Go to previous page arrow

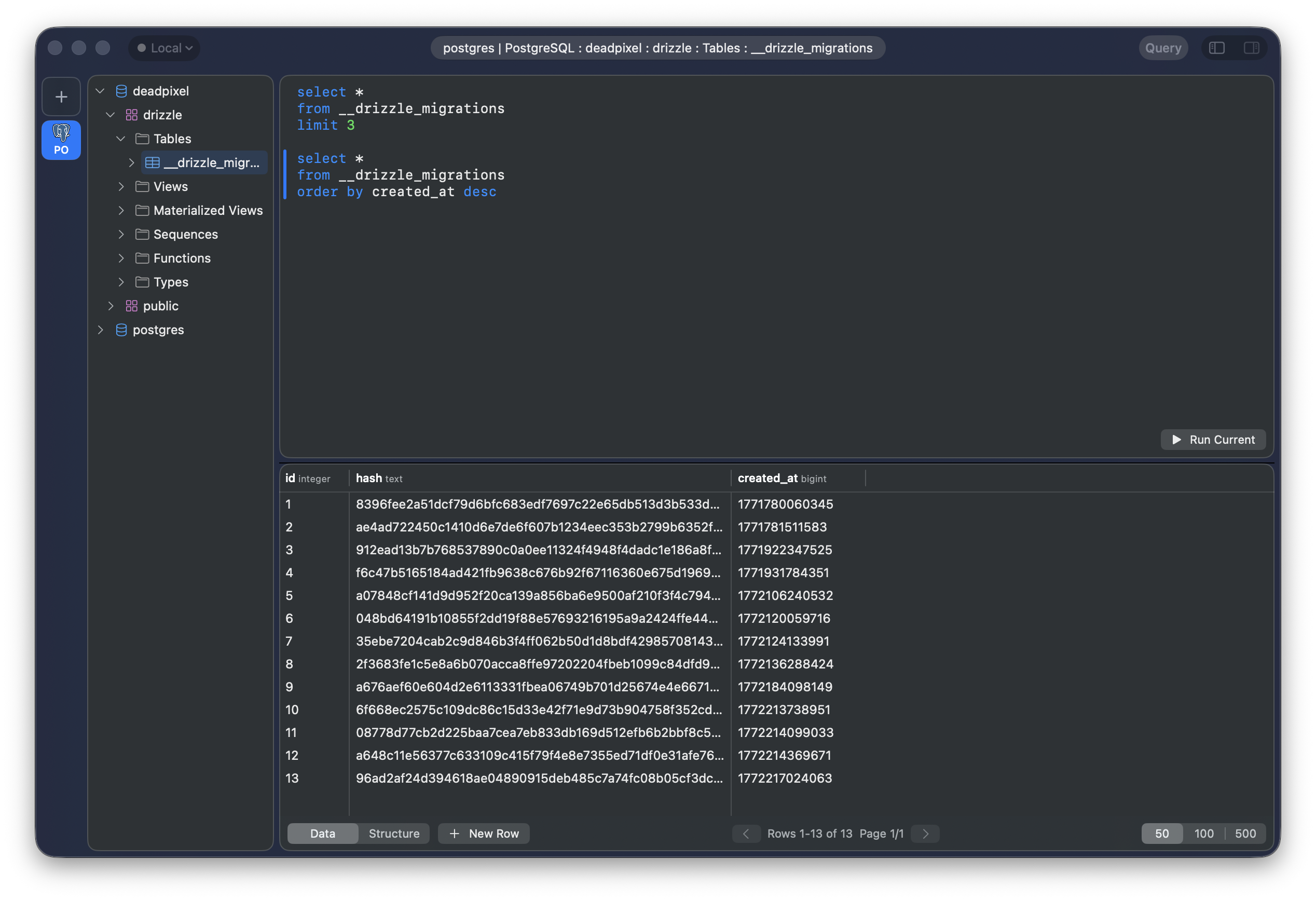[x=746, y=834]
